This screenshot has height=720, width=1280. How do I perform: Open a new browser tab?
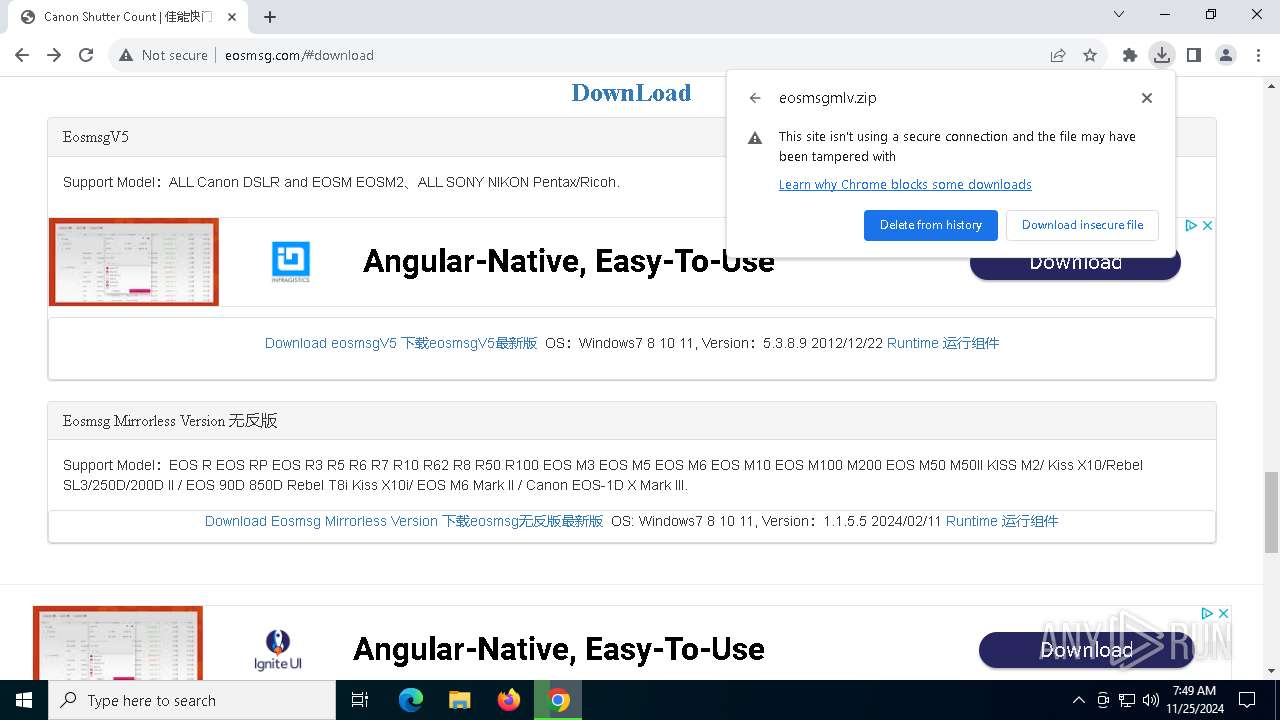[270, 16]
